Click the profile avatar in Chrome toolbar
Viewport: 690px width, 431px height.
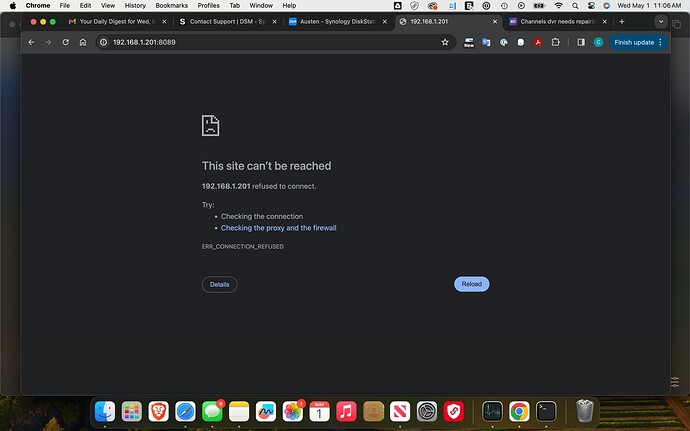pos(598,42)
